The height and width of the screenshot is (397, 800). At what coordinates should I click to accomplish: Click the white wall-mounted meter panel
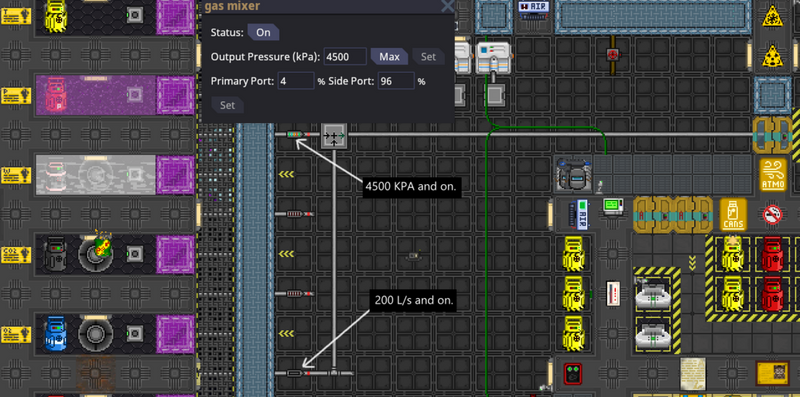[612, 294]
